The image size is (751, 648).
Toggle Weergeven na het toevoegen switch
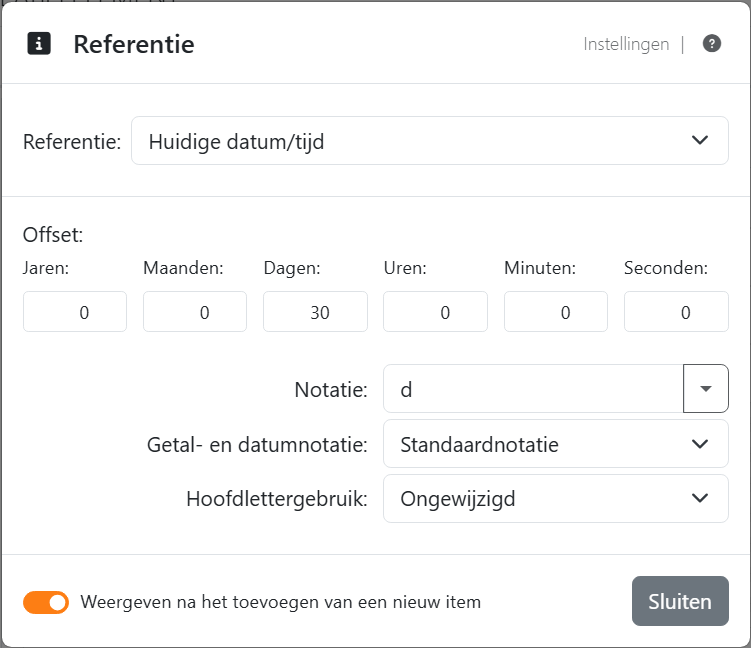tap(46, 602)
